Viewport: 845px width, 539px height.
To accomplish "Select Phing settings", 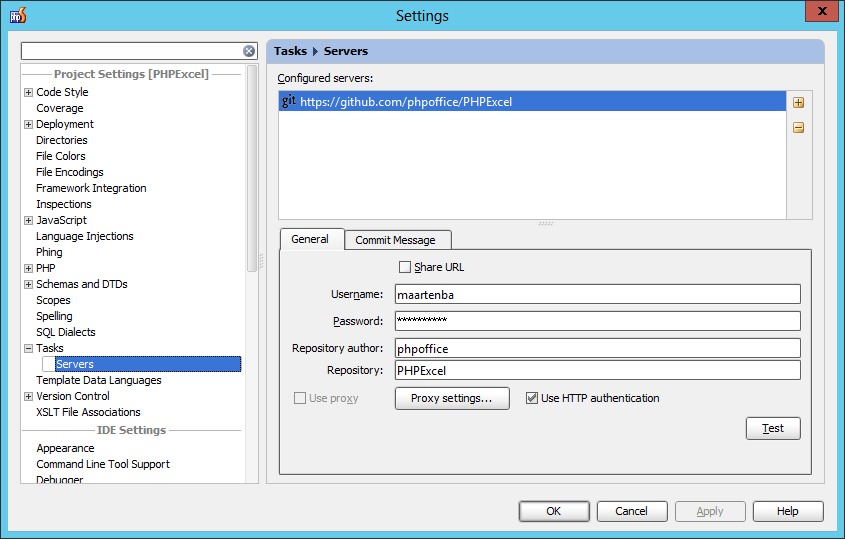I will click(x=49, y=252).
